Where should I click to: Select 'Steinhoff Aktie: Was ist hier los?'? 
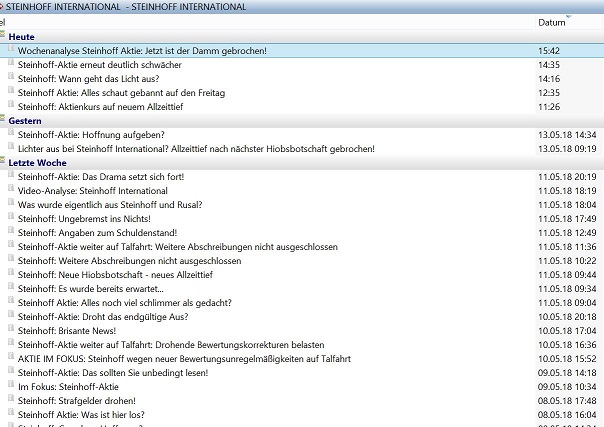[x=81, y=415]
